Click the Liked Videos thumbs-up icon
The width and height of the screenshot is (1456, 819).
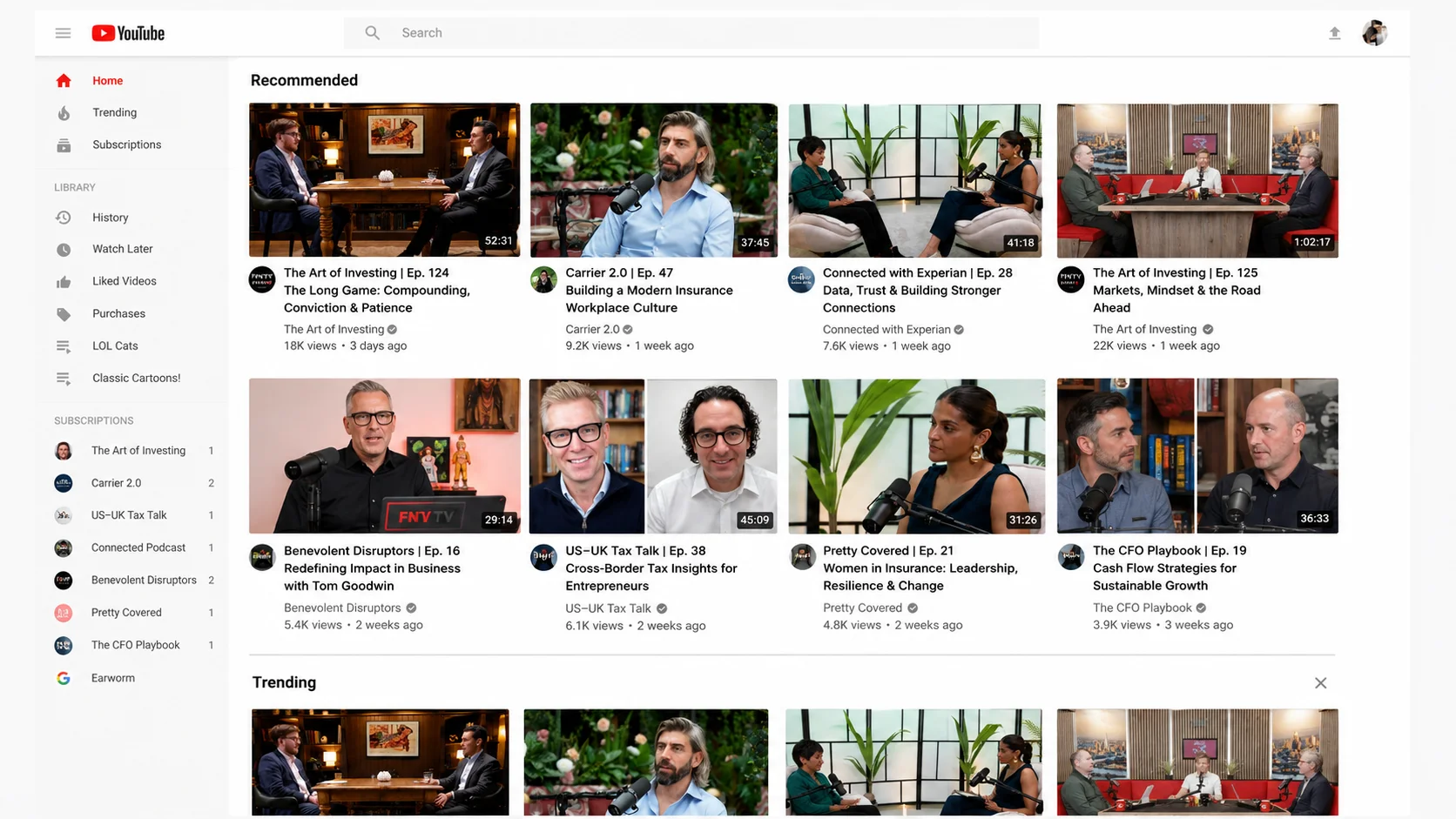pyautogui.click(x=64, y=282)
